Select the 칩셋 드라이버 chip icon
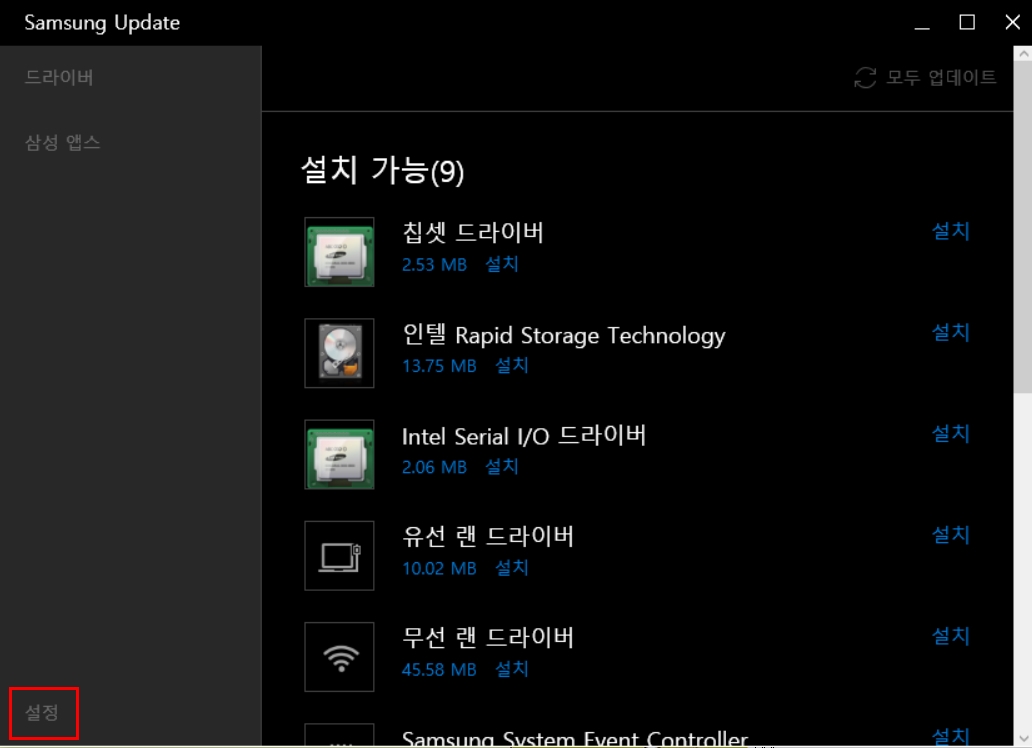The width and height of the screenshot is (1032, 748). (339, 252)
